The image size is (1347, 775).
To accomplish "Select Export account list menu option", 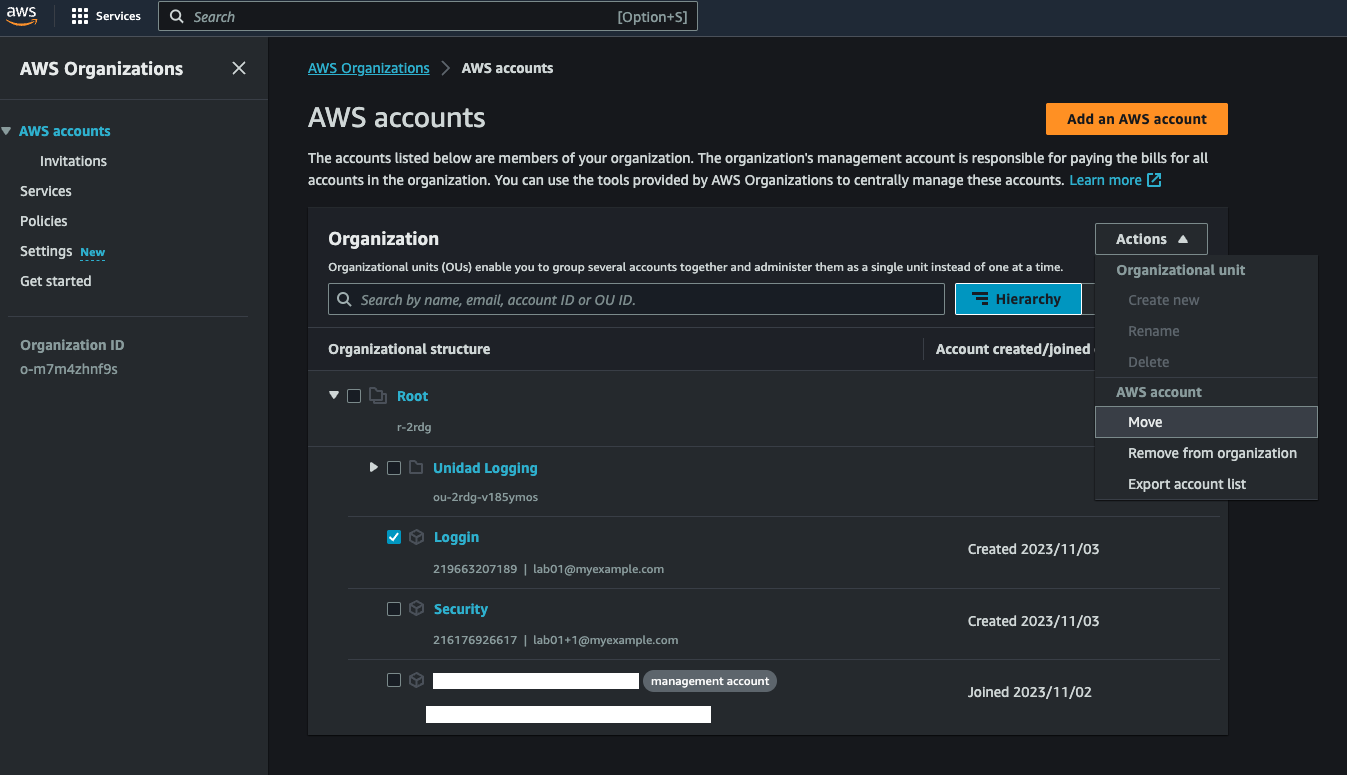I will point(1187,484).
